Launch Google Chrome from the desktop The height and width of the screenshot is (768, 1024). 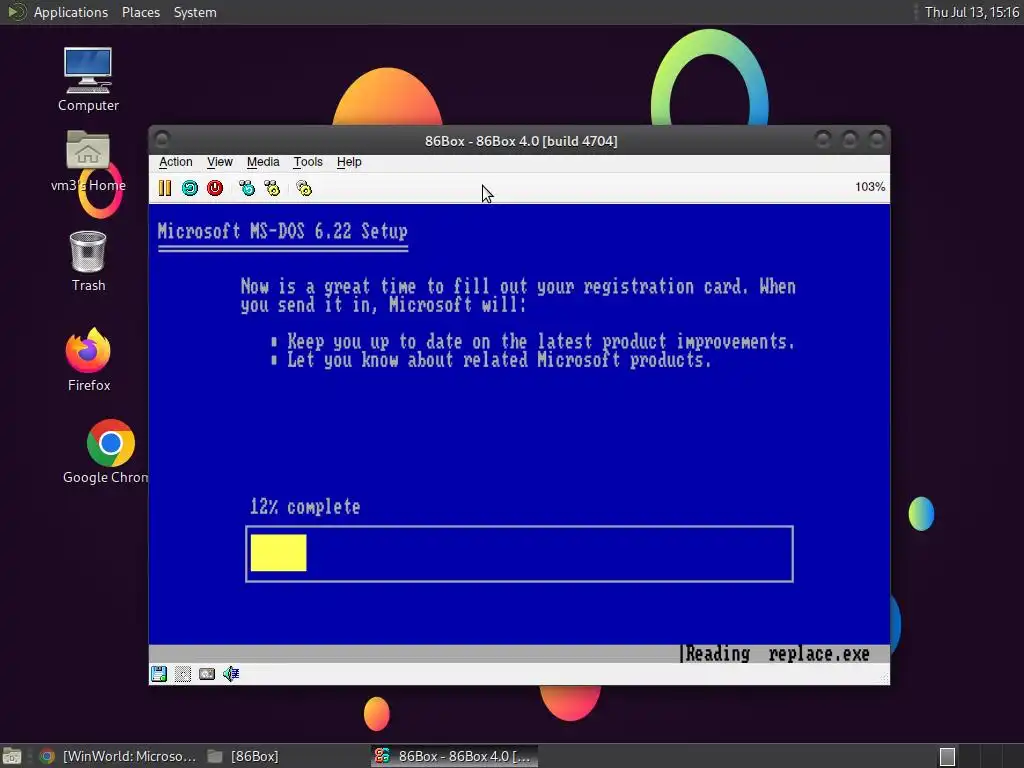(110, 451)
